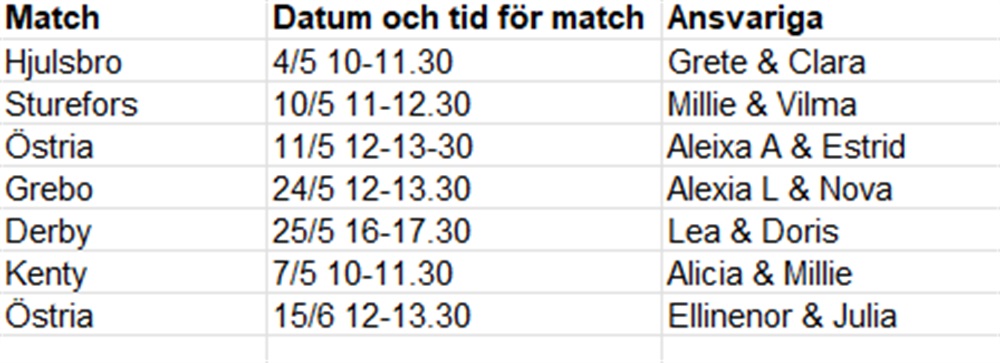Click the Hjulsbro cell
1000x363 pixels.
pyautogui.click(x=133, y=61)
